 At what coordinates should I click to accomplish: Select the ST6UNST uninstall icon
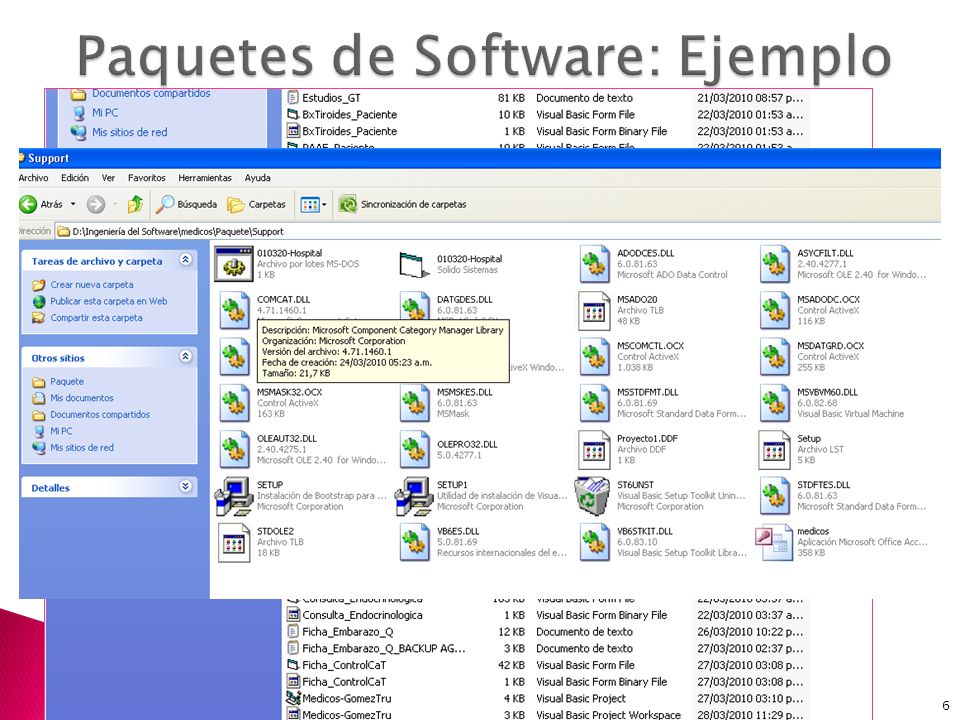pyautogui.click(x=593, y=495)
